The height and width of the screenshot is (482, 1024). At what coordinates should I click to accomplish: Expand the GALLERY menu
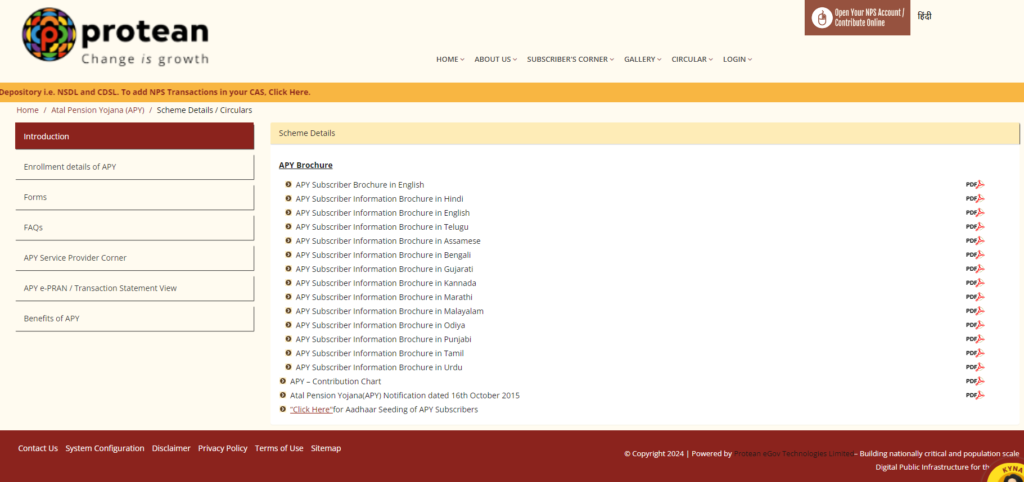tap(642, 59)
